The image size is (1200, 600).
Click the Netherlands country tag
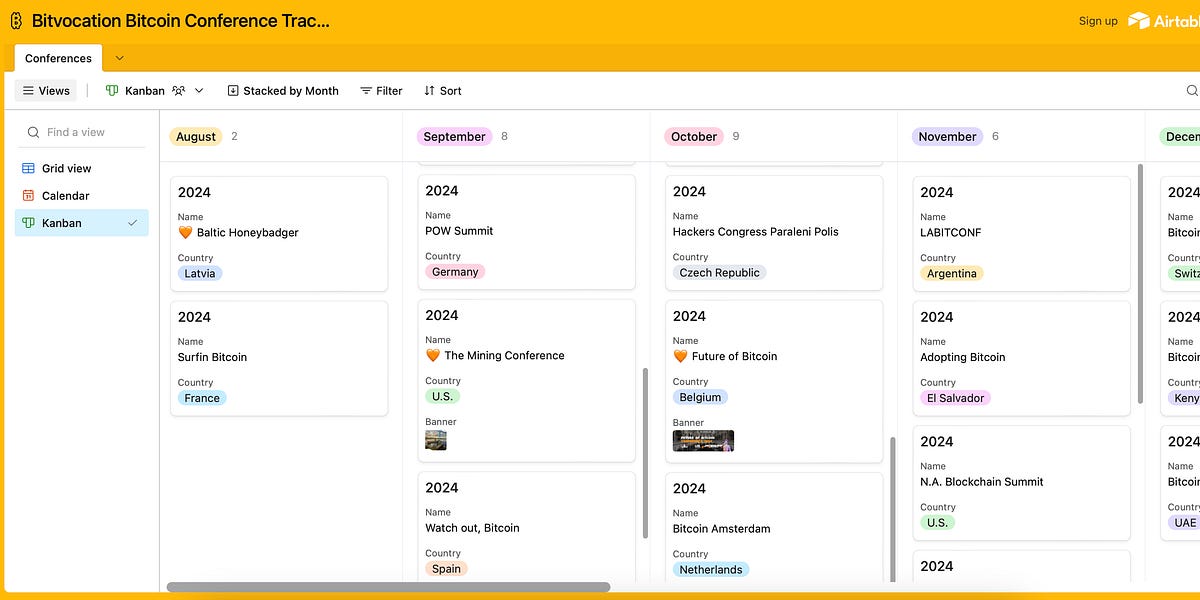tap(711, 570)
